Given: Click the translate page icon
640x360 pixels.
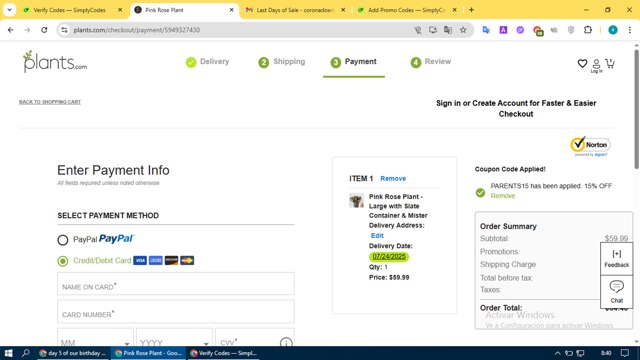Looking at the screenshot, I should [448, 30].
